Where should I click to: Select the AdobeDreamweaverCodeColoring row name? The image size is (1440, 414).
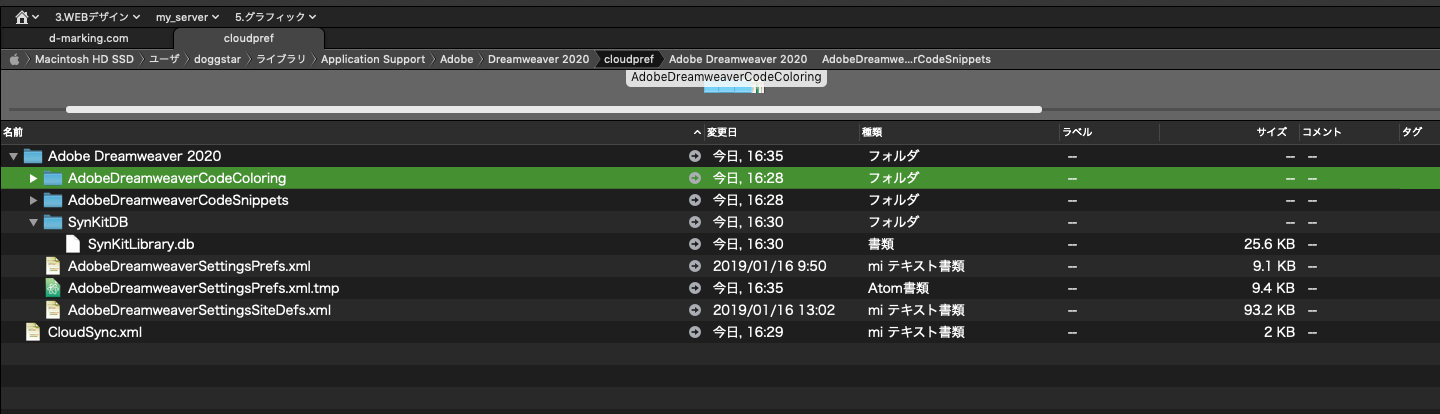click(177, 178)
